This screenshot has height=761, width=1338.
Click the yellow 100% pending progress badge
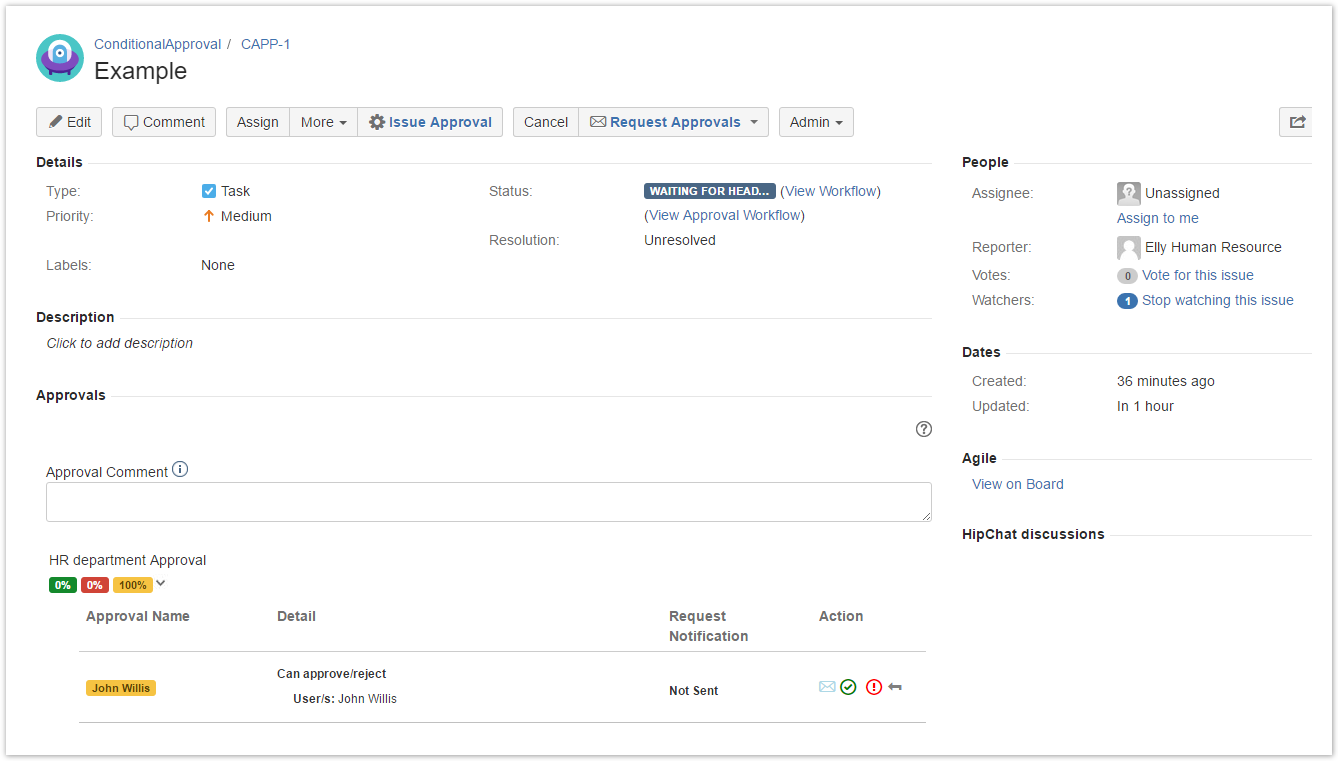[x=132, y=585]
